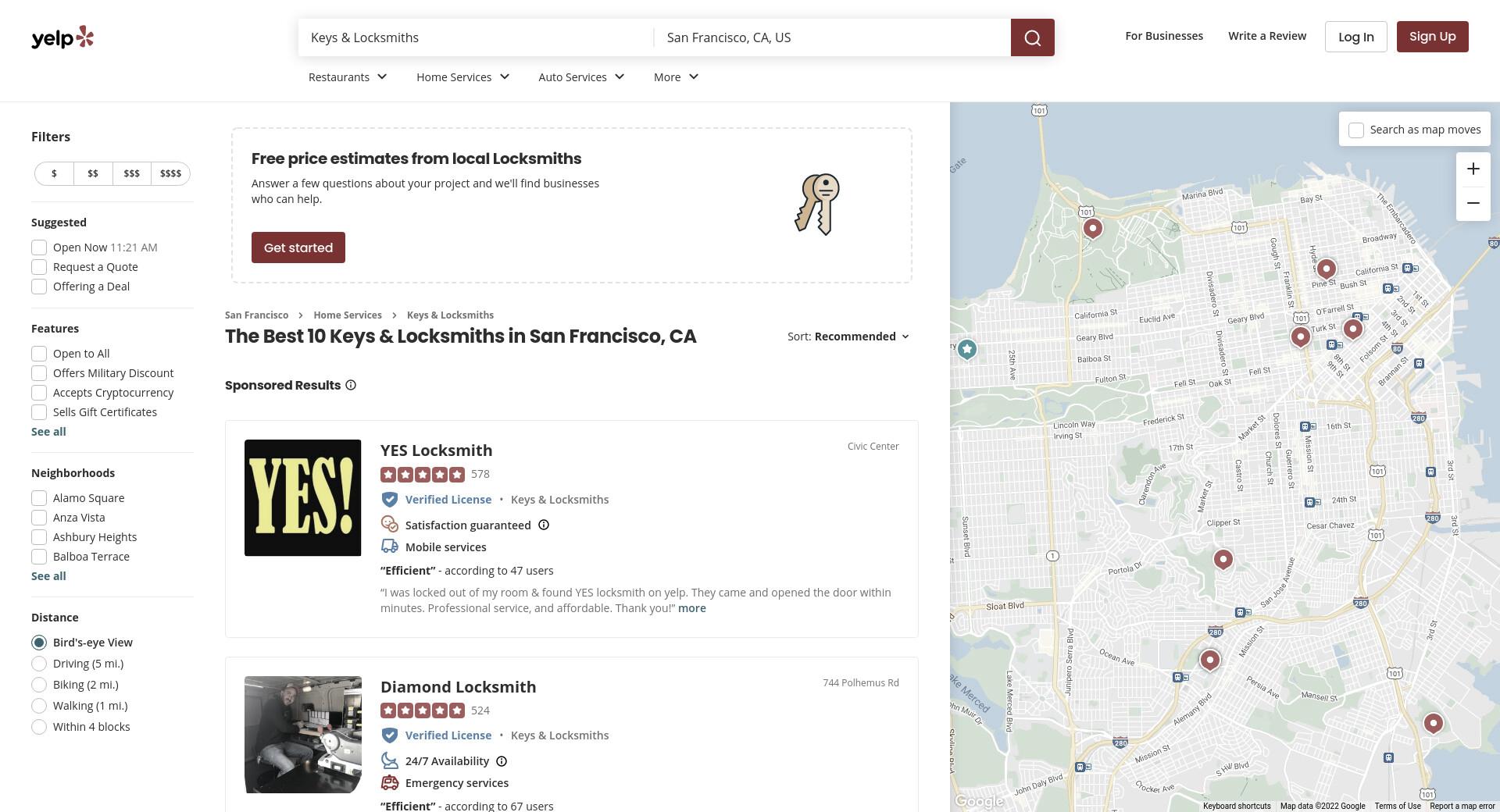1500x812 pixels.
Task: Expand YES Locksmith review with more
Action: [691, 608]
